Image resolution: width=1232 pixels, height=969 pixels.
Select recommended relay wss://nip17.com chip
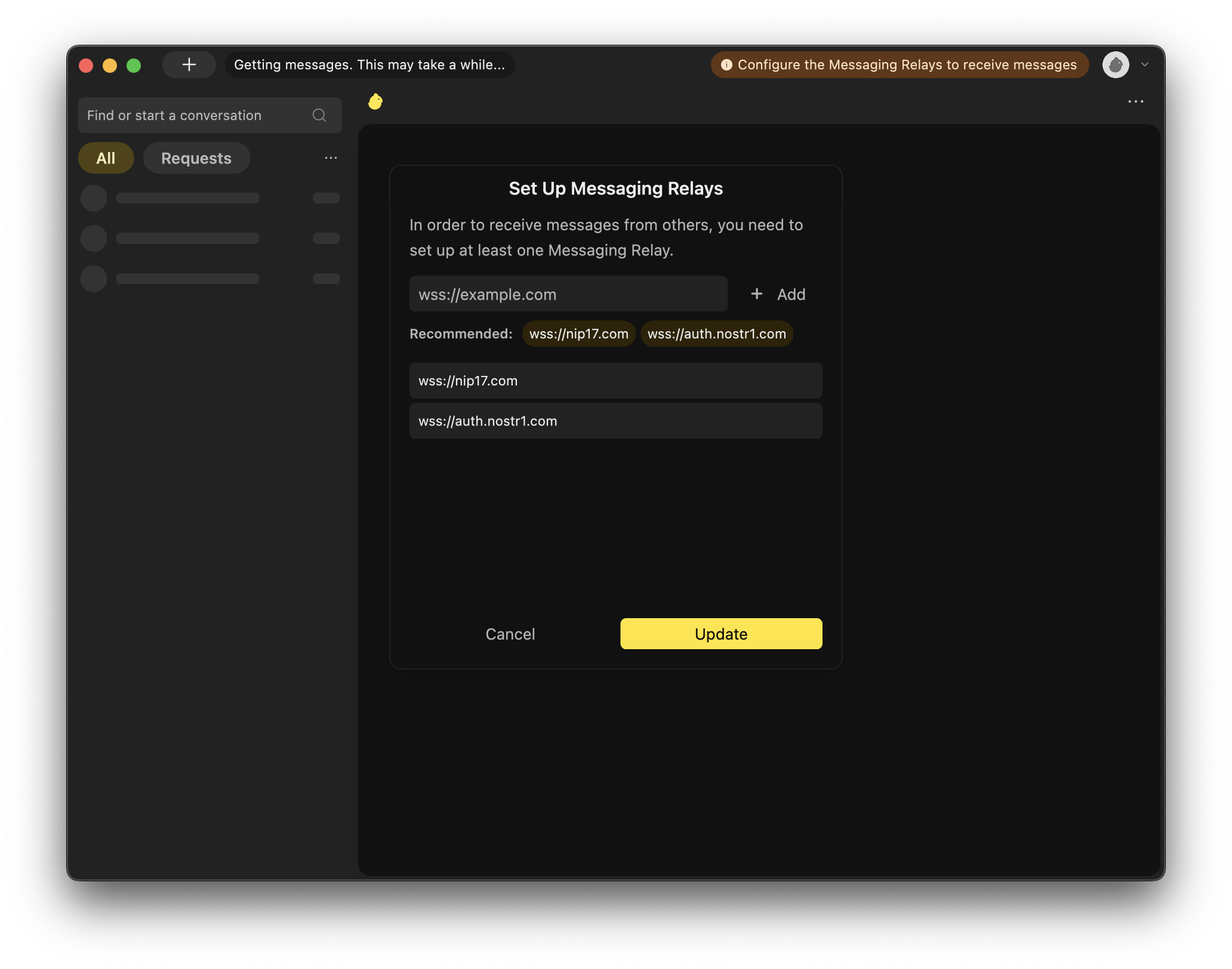[578, 334]
